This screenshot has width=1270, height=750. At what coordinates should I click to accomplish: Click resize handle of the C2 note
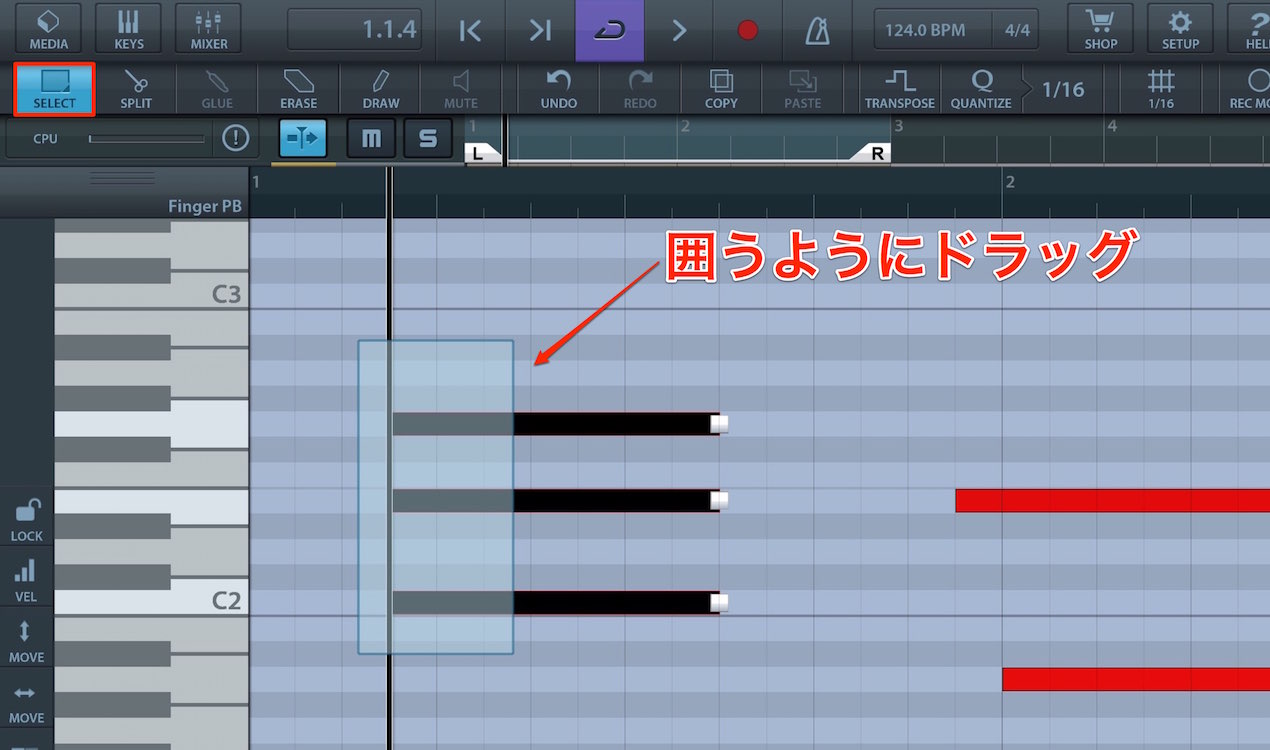pos(720,603)
